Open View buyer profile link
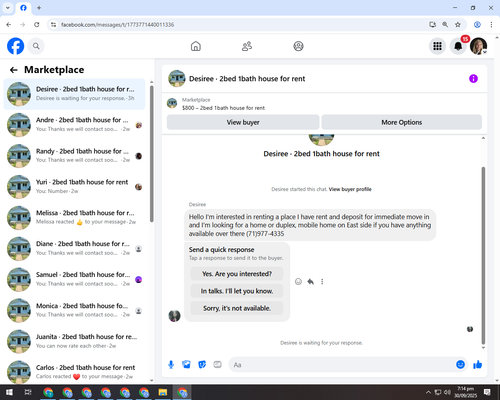The width and height of the screenshot is (500, 400). pos(350,189)
